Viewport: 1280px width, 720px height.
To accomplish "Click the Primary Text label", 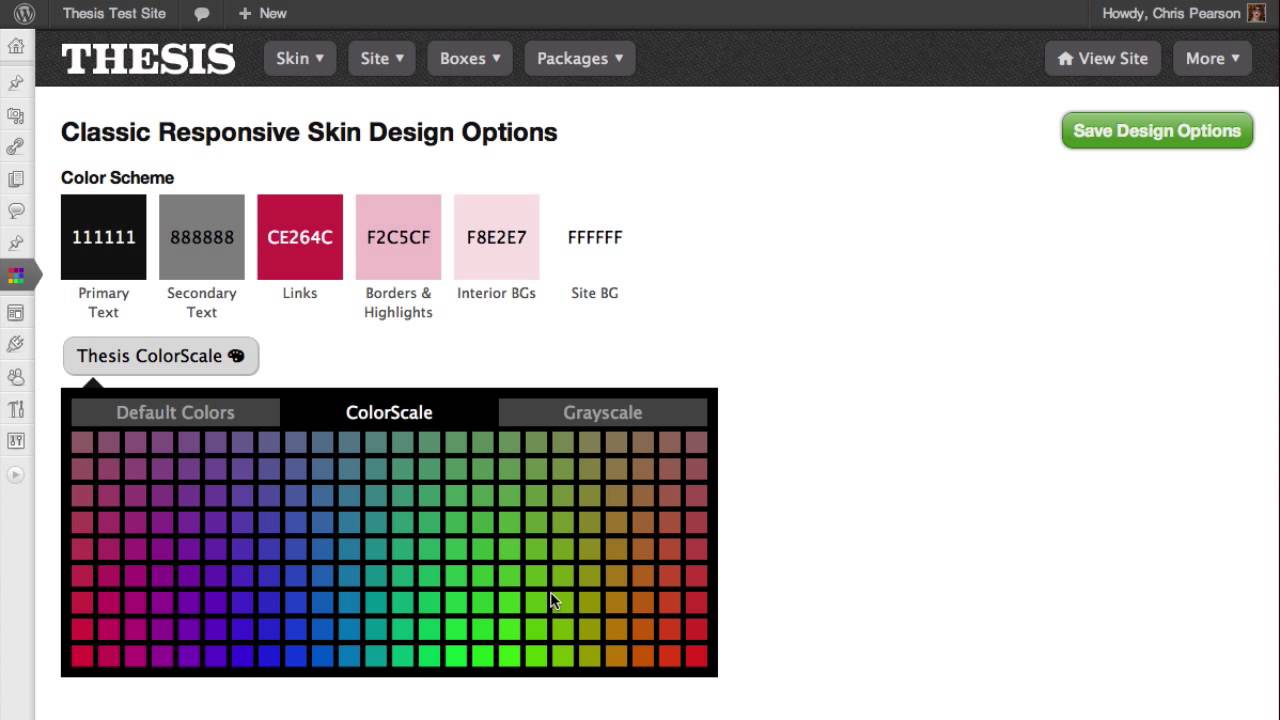I will click(104, 302).
